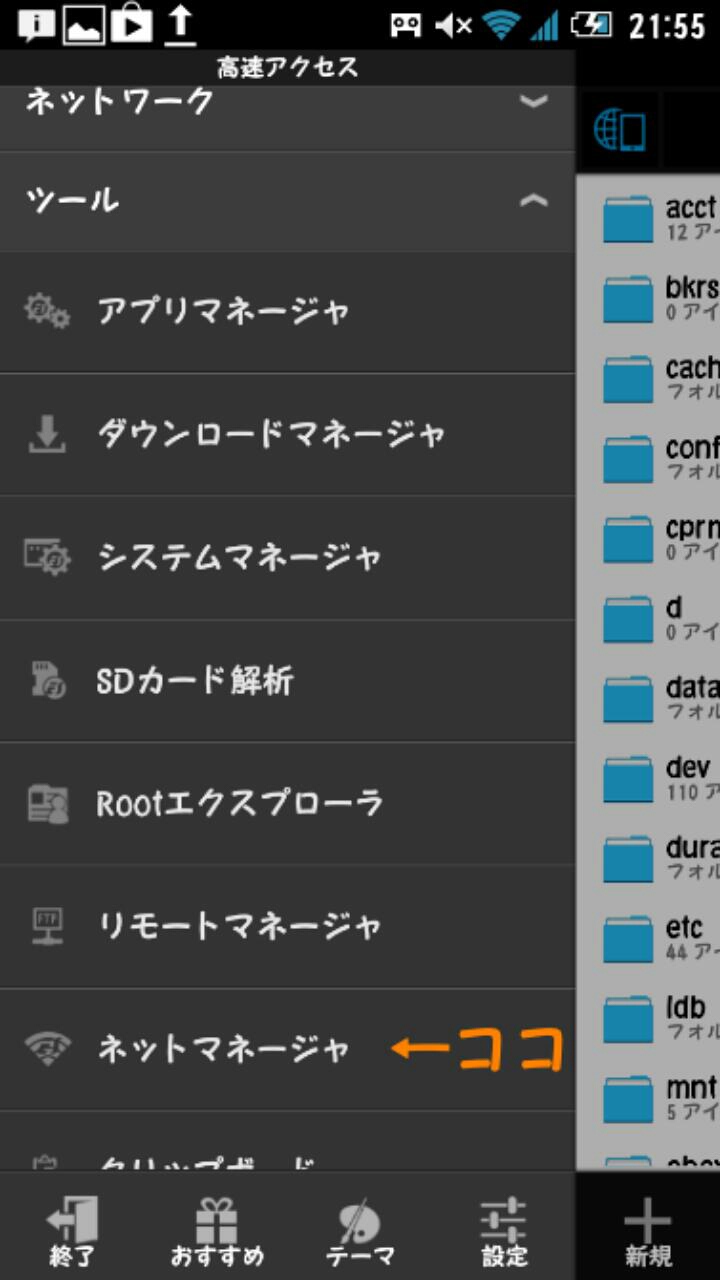Open 設定 settings sliders button

click(x=504, y=1231)
